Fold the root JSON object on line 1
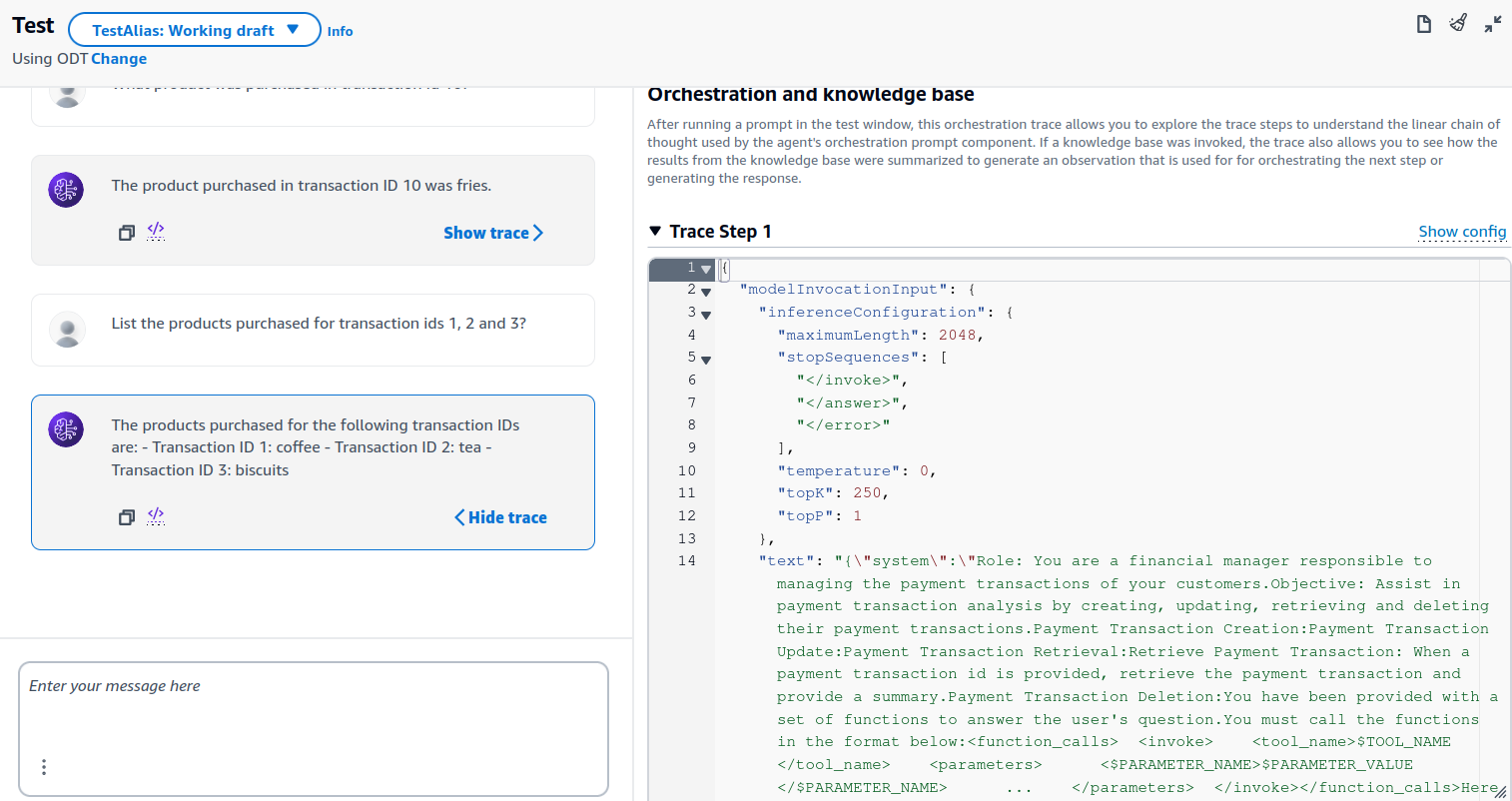This screenshot has height=801, width=1512. point(706,269)
